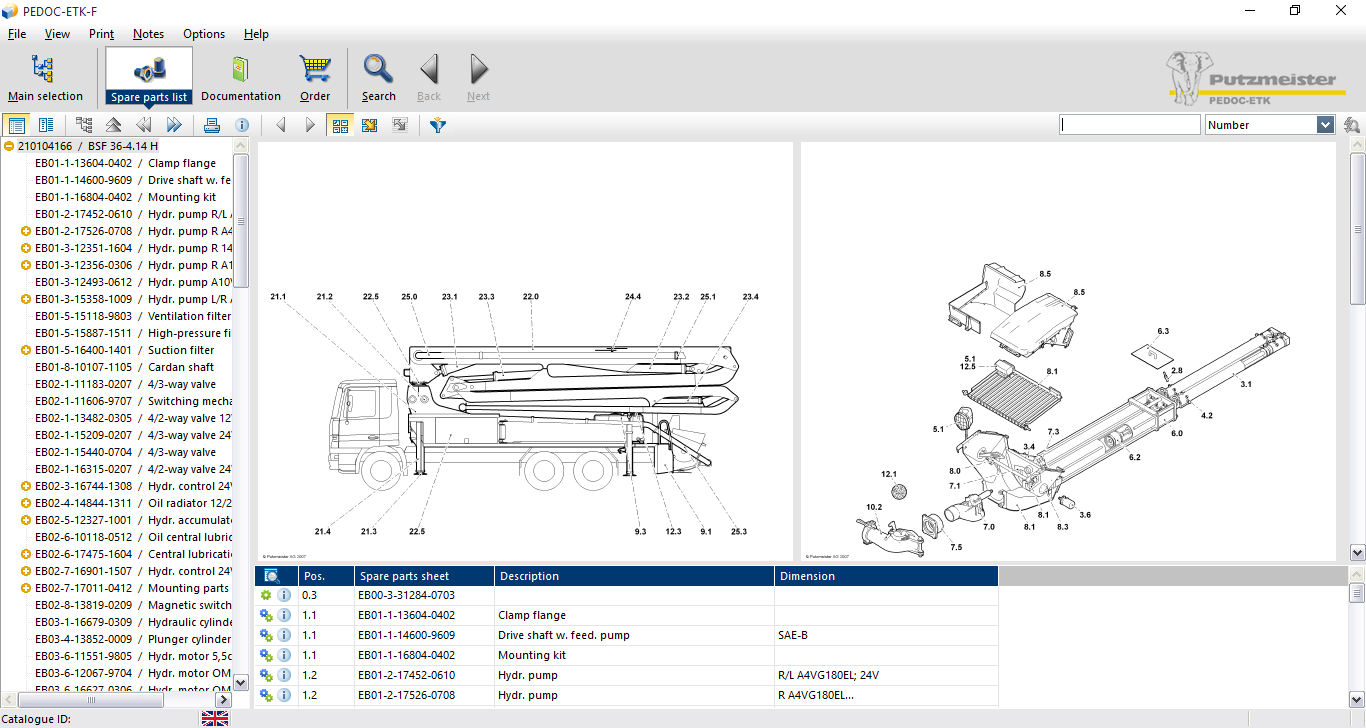Click the Documentation toolbar icon
Screen dimensions: 1366x728
pyautogui.click(x=240, y=78)
